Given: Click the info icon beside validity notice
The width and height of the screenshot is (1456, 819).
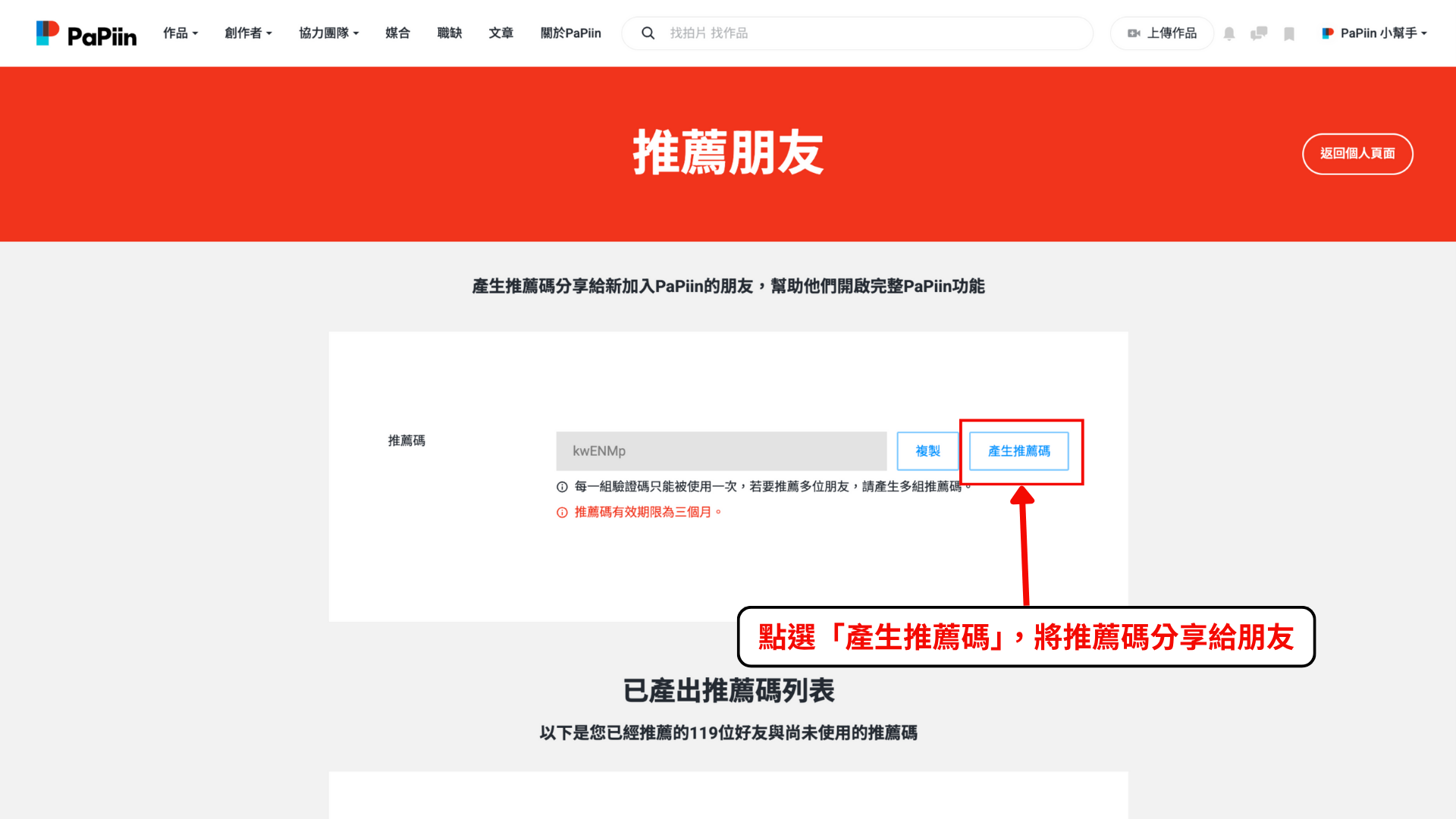Looking at the screenshot, I should (x=562, y=513).
